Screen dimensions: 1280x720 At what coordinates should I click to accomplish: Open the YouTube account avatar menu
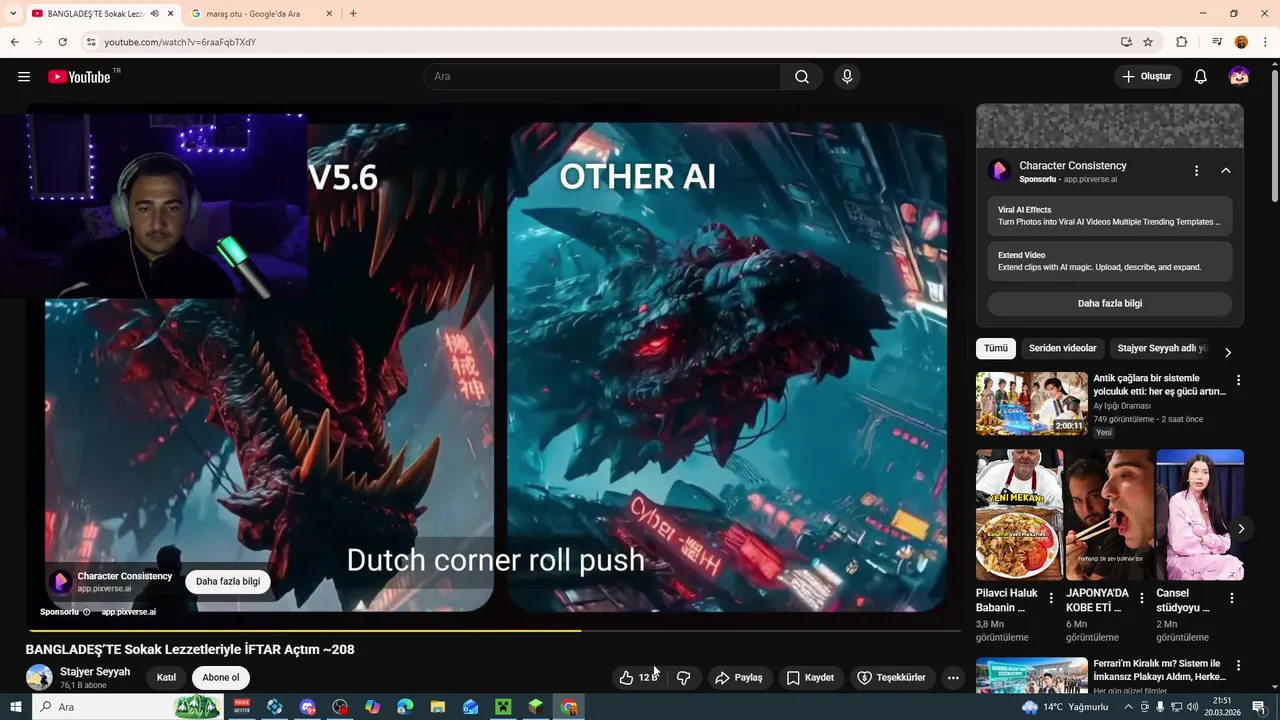(1239, 77)
